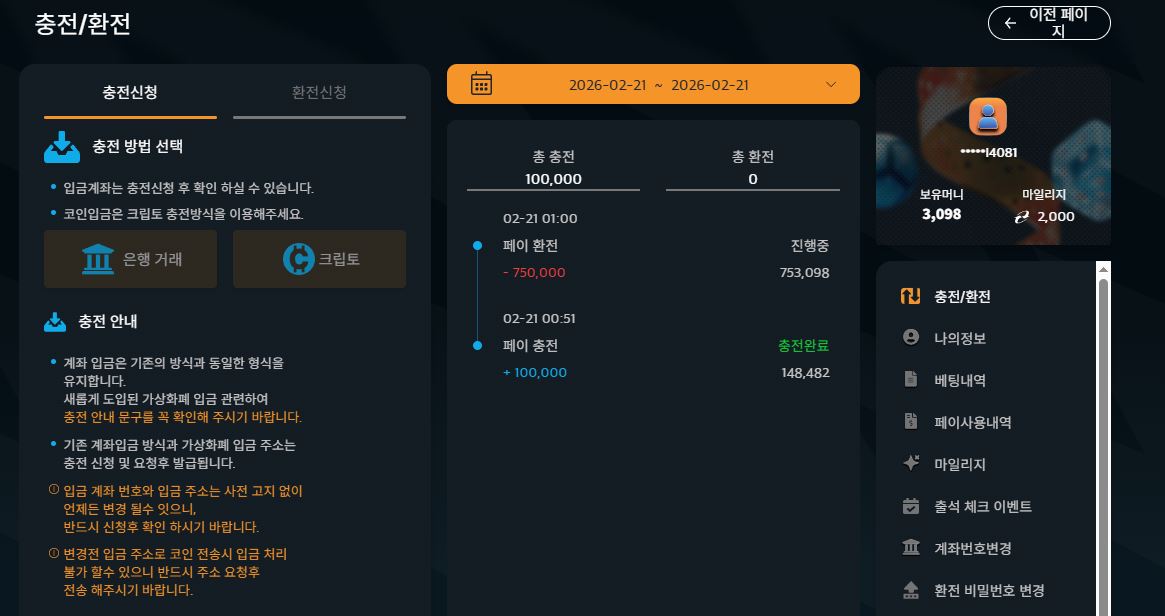Open 출석 체크 이벤트 calendar icon
This screenshot has height=616, width=1165.
click(x=910, y=506)
